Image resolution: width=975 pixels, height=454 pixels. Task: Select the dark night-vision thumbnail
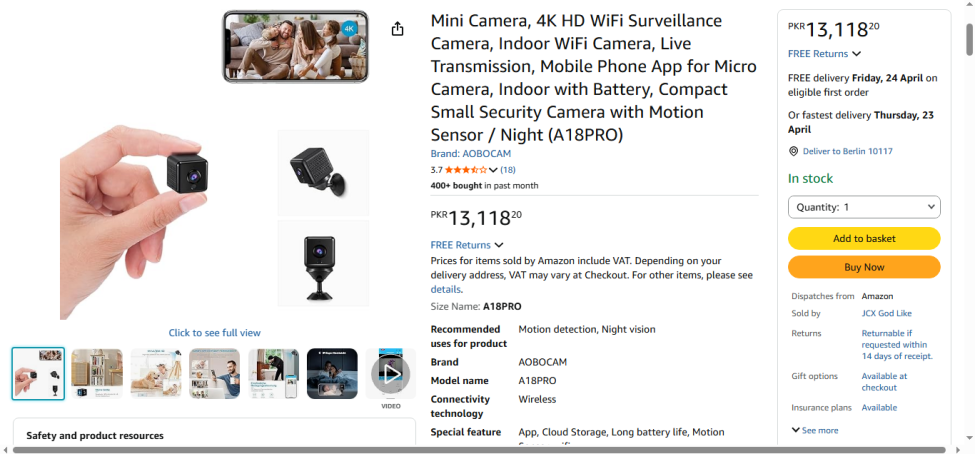tap(332, 374)
